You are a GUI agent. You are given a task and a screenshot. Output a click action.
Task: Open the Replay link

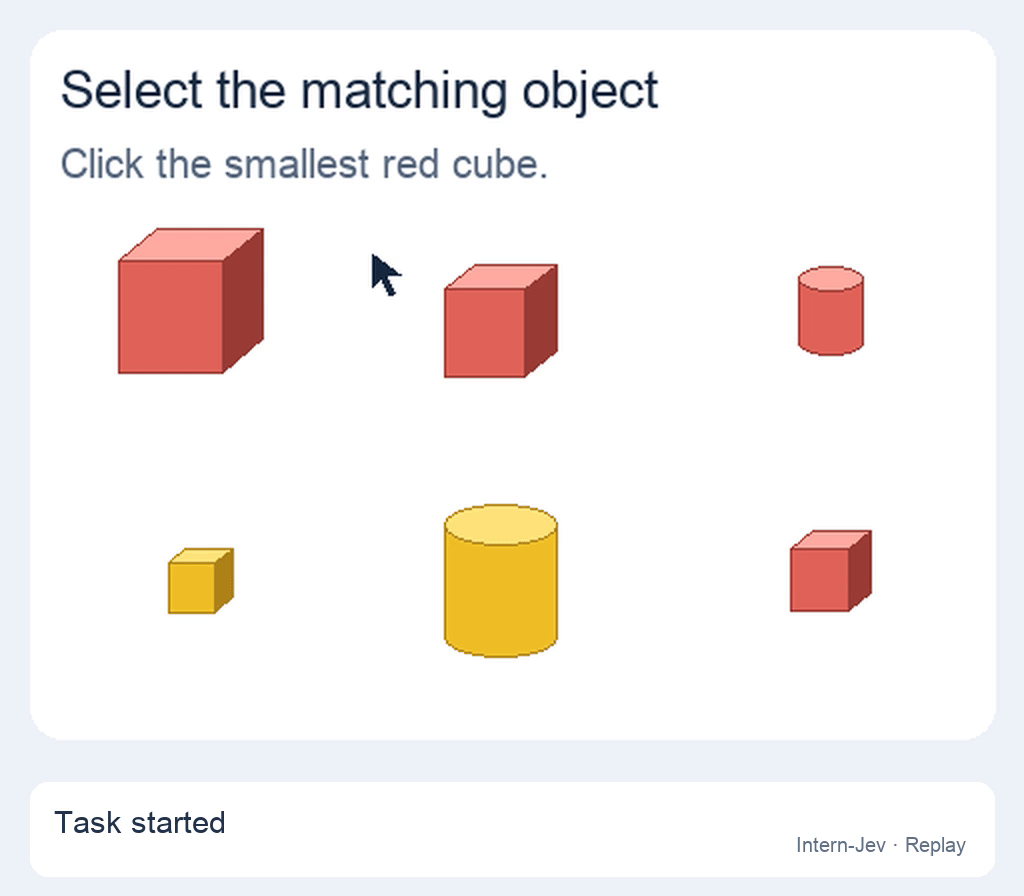[x=935, y=845]
